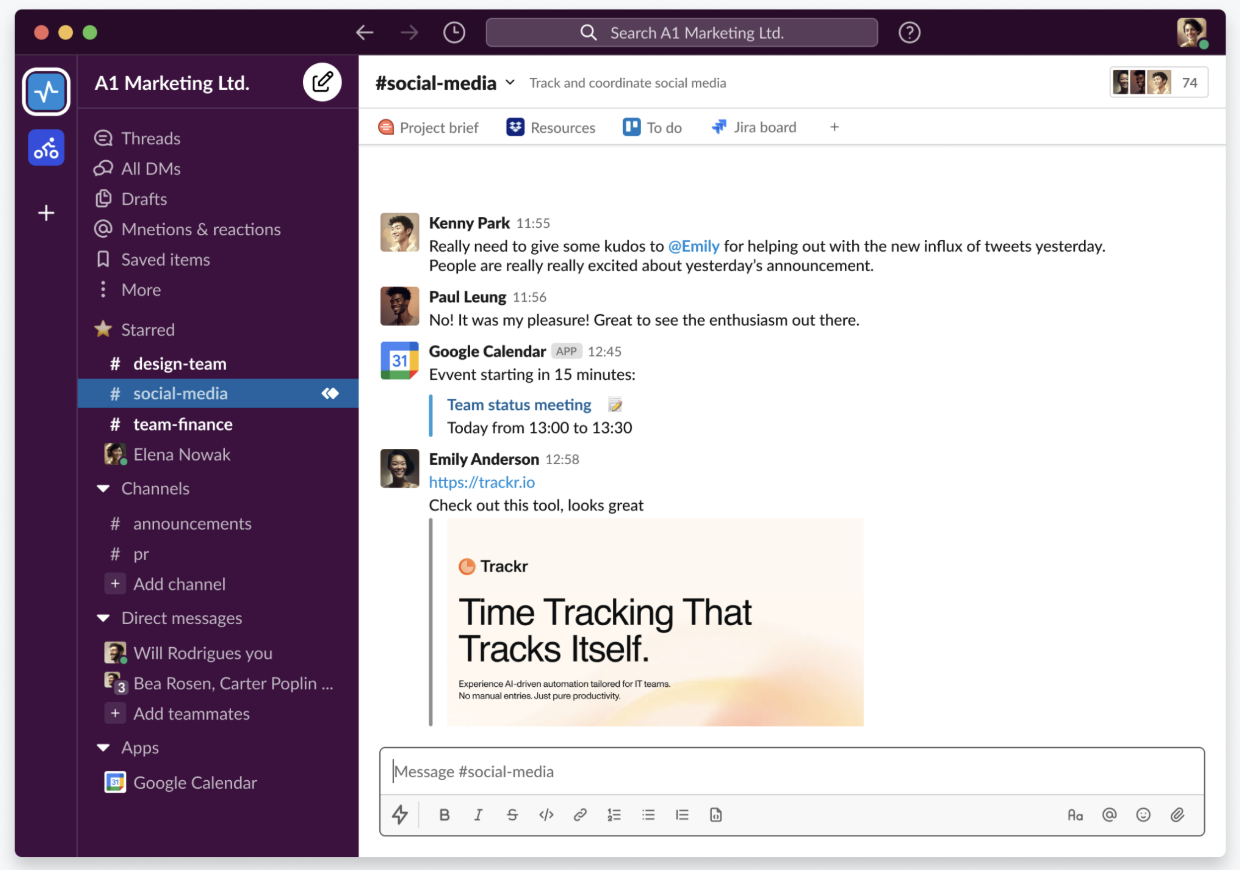Screen dimensions: 1240x870
Task: Insert a link in the message
Action: pos(580,815)
